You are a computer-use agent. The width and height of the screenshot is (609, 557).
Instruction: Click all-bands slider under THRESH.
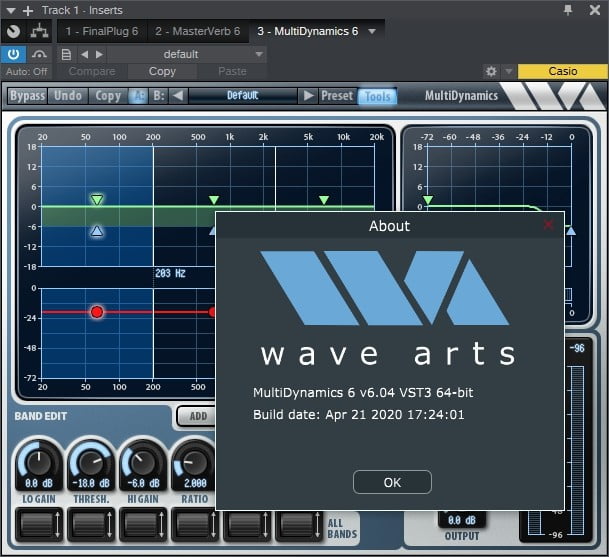point(91,525)
